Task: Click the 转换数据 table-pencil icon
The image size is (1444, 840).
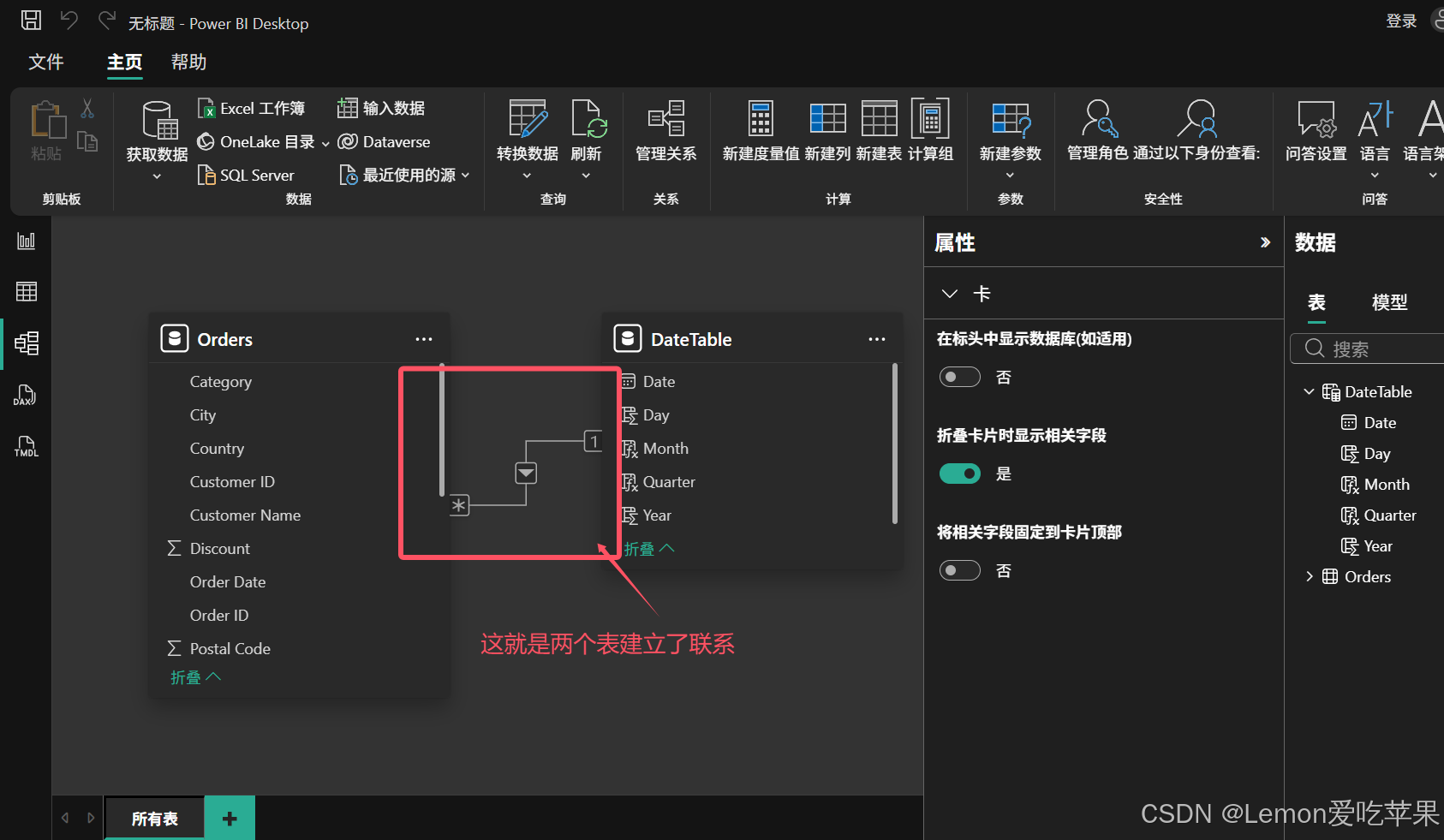Action: pyautogui.click(x=528, y=118)
